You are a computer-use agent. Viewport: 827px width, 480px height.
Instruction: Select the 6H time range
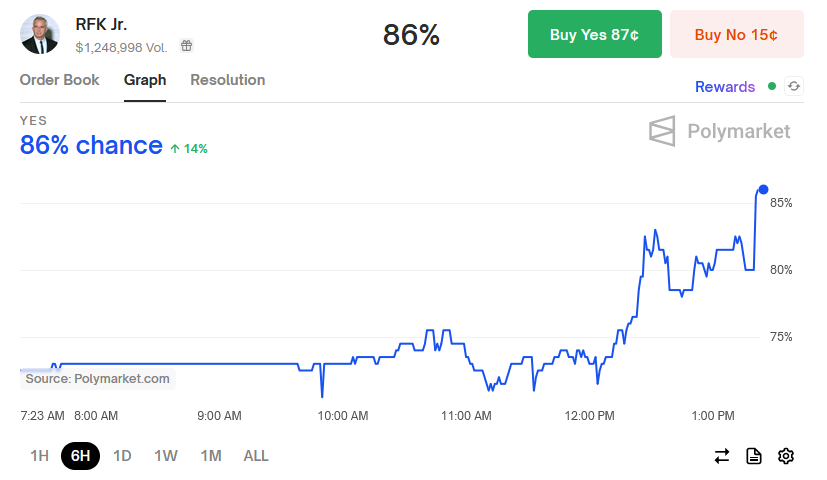(81, 456)
